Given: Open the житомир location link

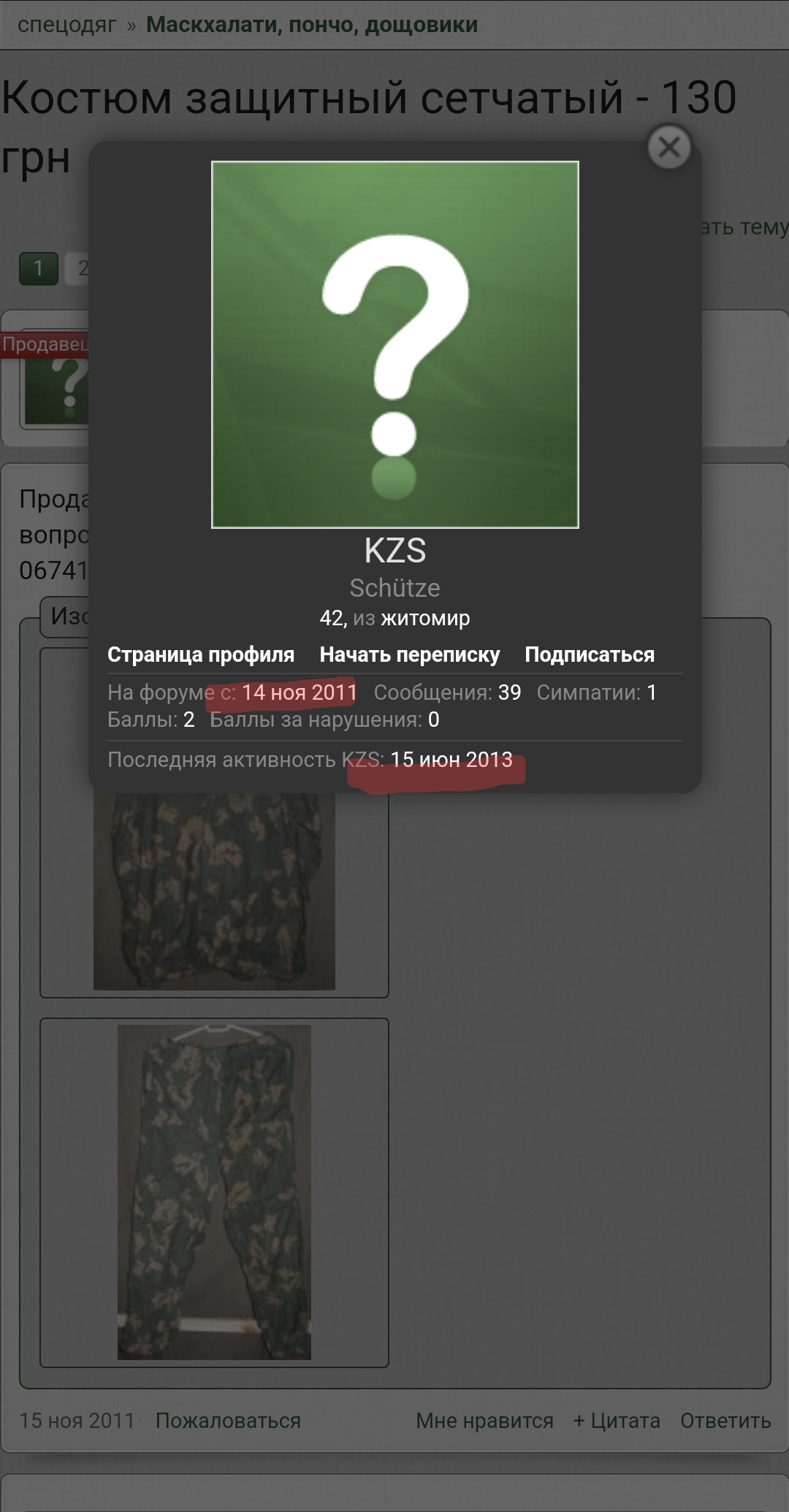Looking at the screenshot, I should point(425,618).
